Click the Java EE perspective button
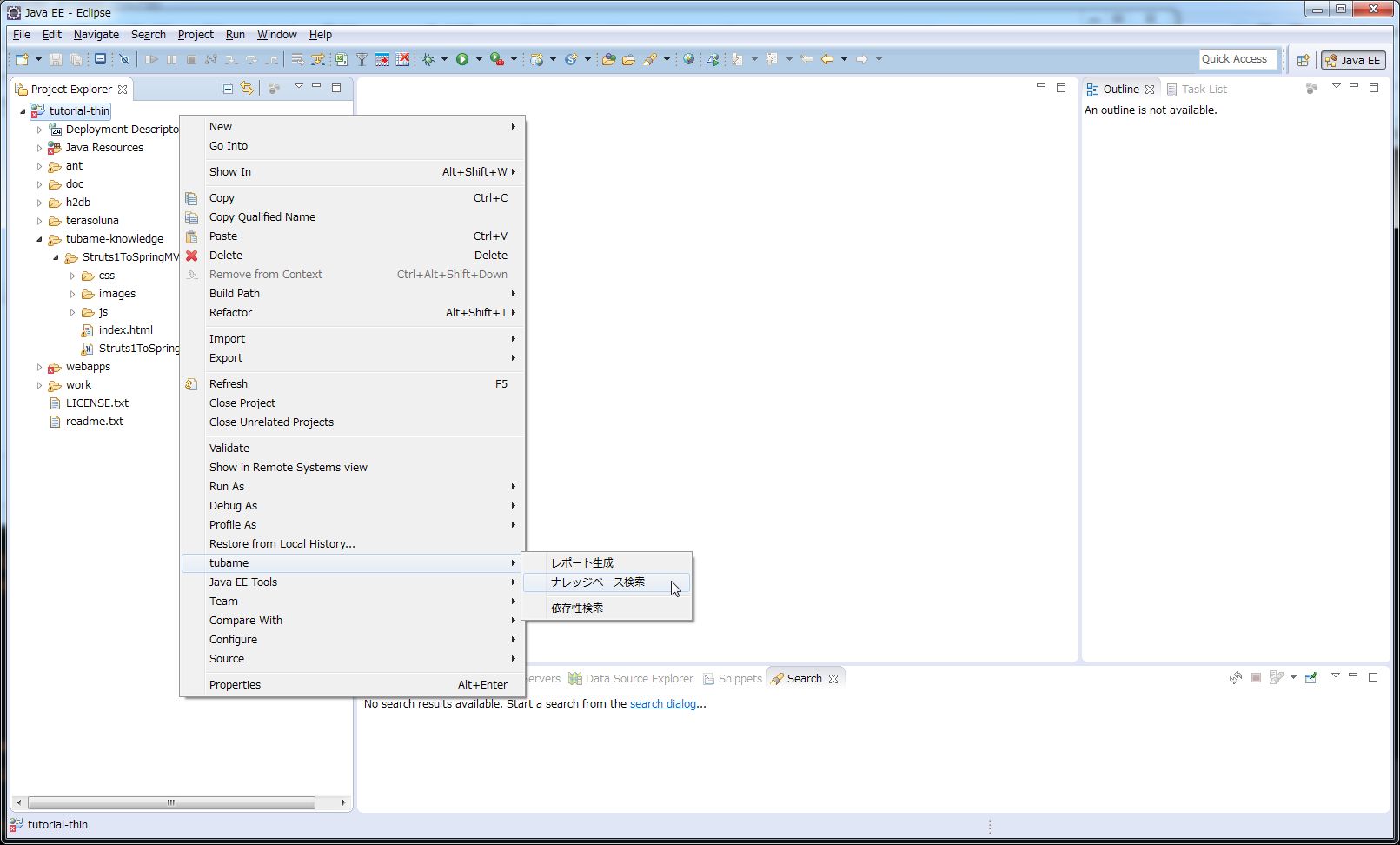The width and height of the screenshot is (1400, 845). (x=1353, y=60)
